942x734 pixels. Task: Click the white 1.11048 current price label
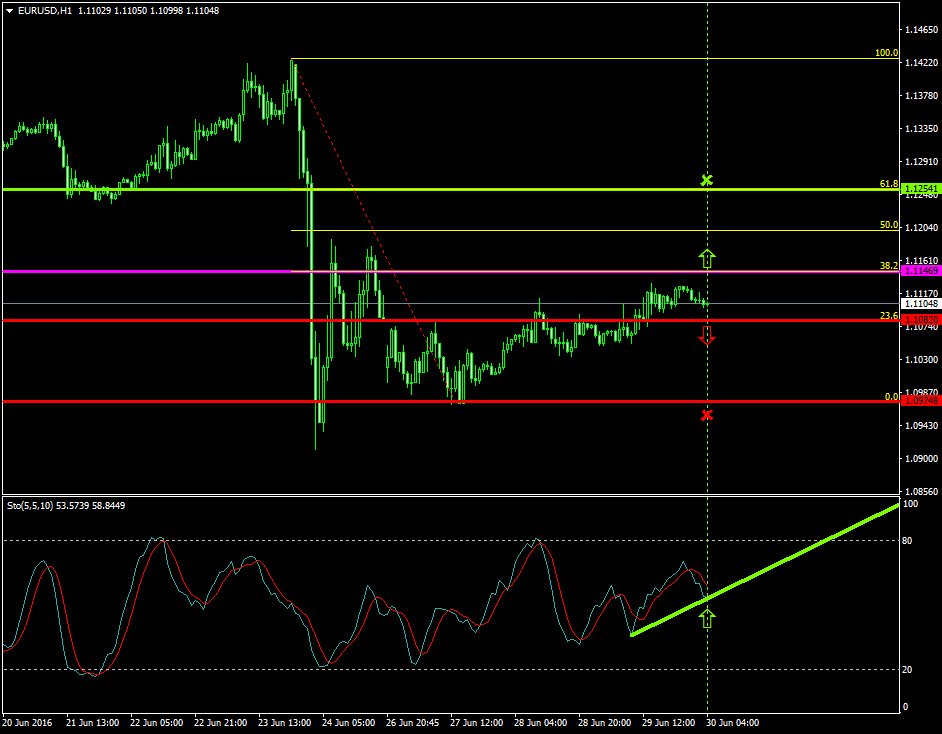pyautogui.click(x=919, y=303)
